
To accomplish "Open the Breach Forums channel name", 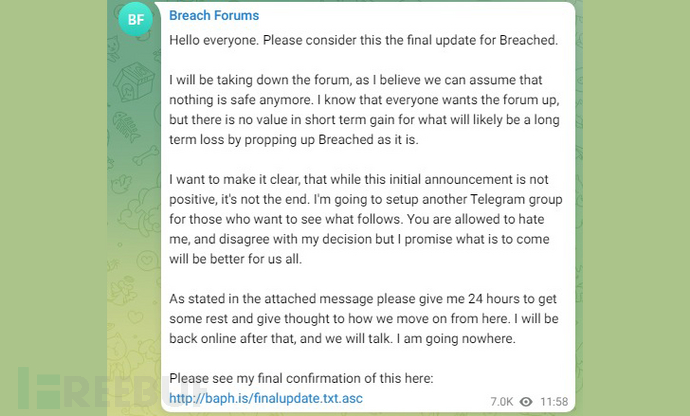I will (x=214, y=16).
